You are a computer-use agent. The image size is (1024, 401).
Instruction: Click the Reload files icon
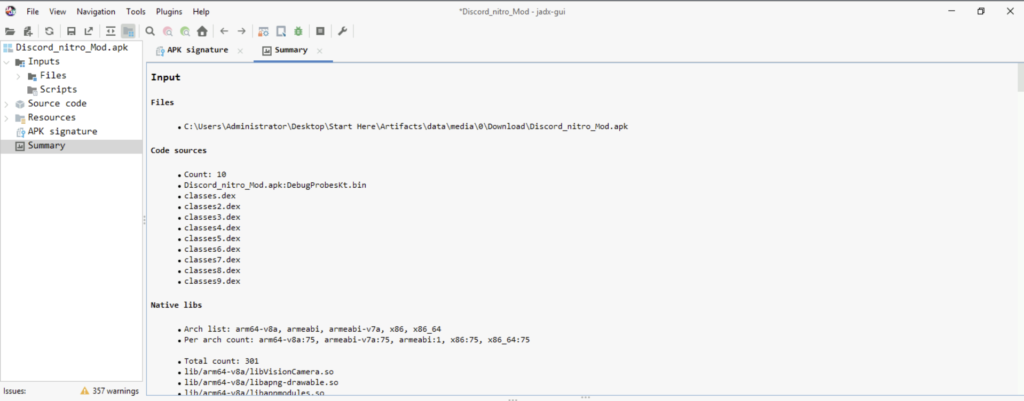[x=49, y=31]
